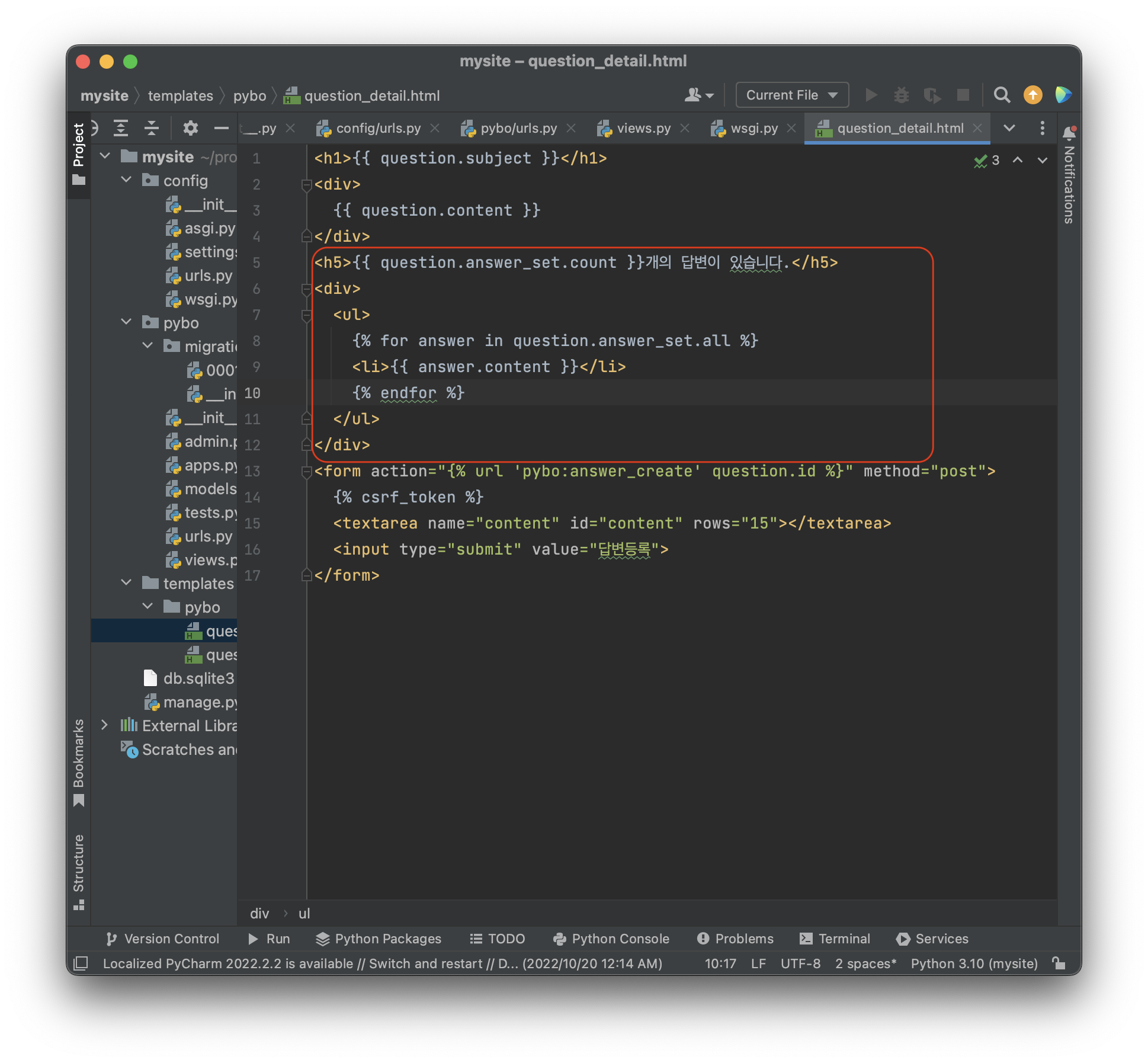Viewport: 1148px width, 1063px height.
Task: Open the Current File run configuration dropdown
Action: pyautogui.click(x=791, y=95)
